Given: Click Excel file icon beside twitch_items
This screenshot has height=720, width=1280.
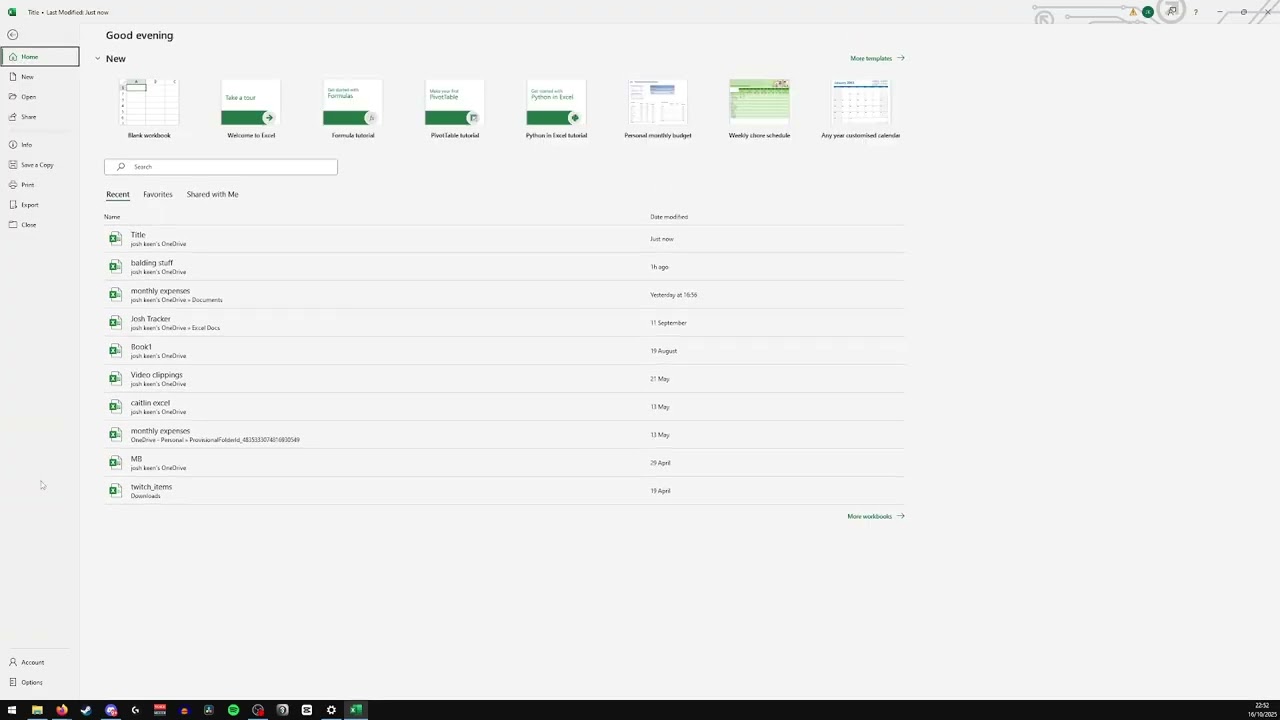Looking at the screenshot, I should pyautogui.click(x=115, y=490).
